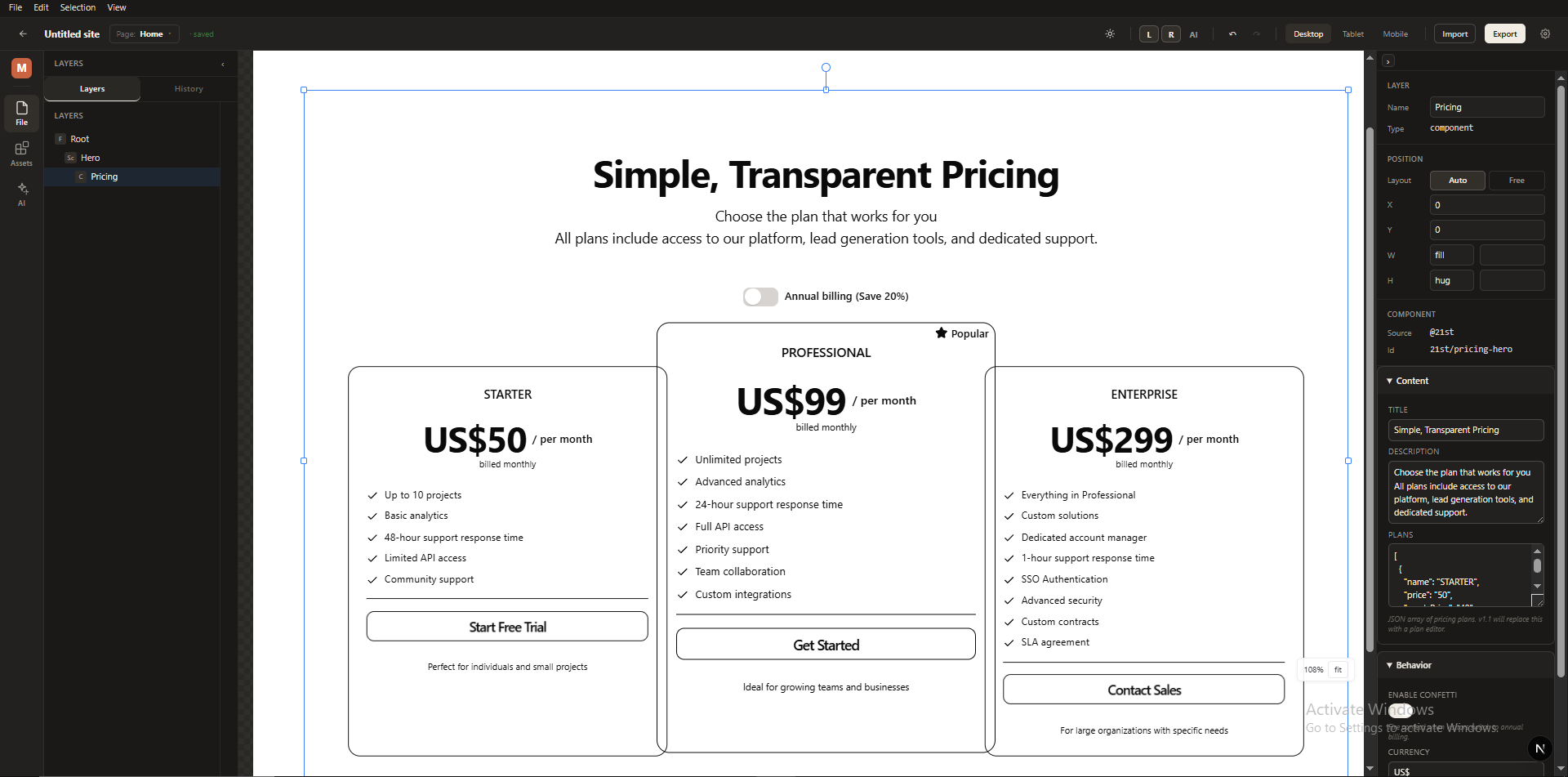This screenshot has height=777, width=1568.
Task: Expand the right inspector panel chevron
Action: (1388, 61)
